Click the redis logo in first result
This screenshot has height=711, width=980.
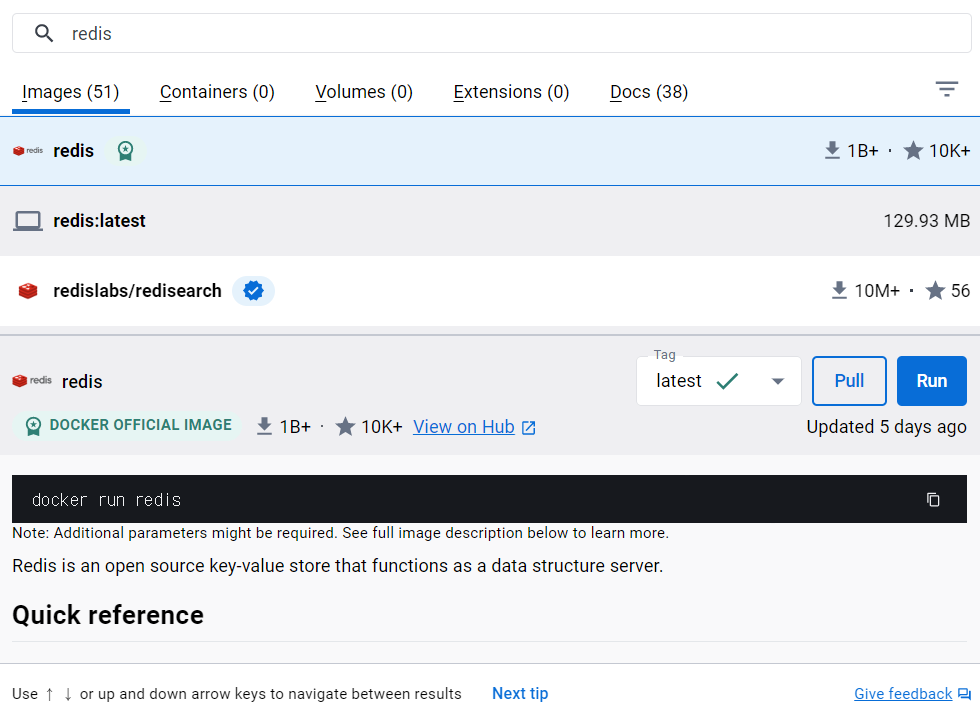(28, 151)
